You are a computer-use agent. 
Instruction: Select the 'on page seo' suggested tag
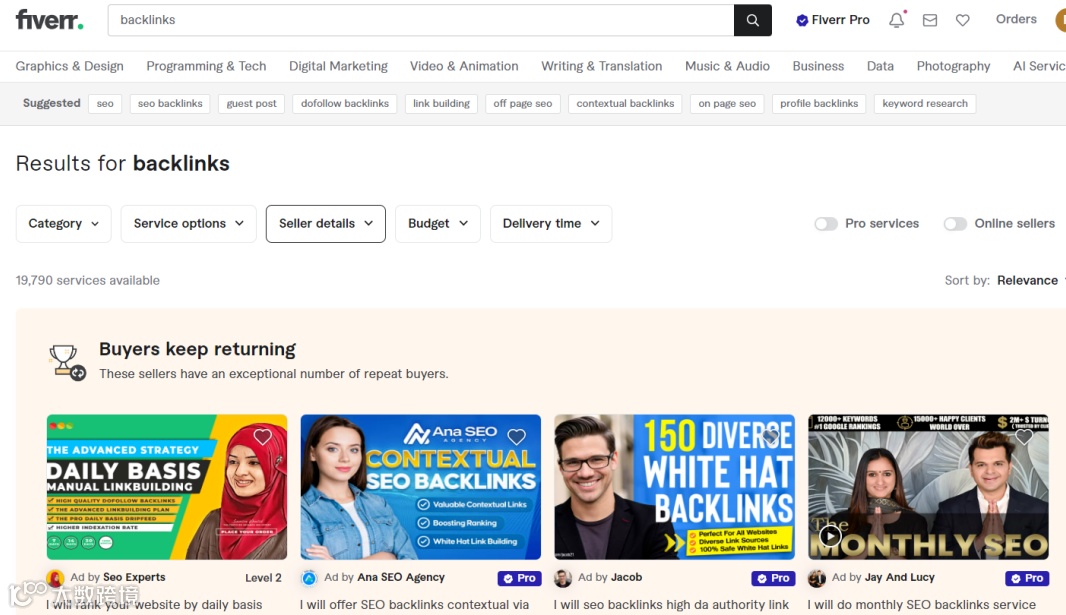click(727, 103)
